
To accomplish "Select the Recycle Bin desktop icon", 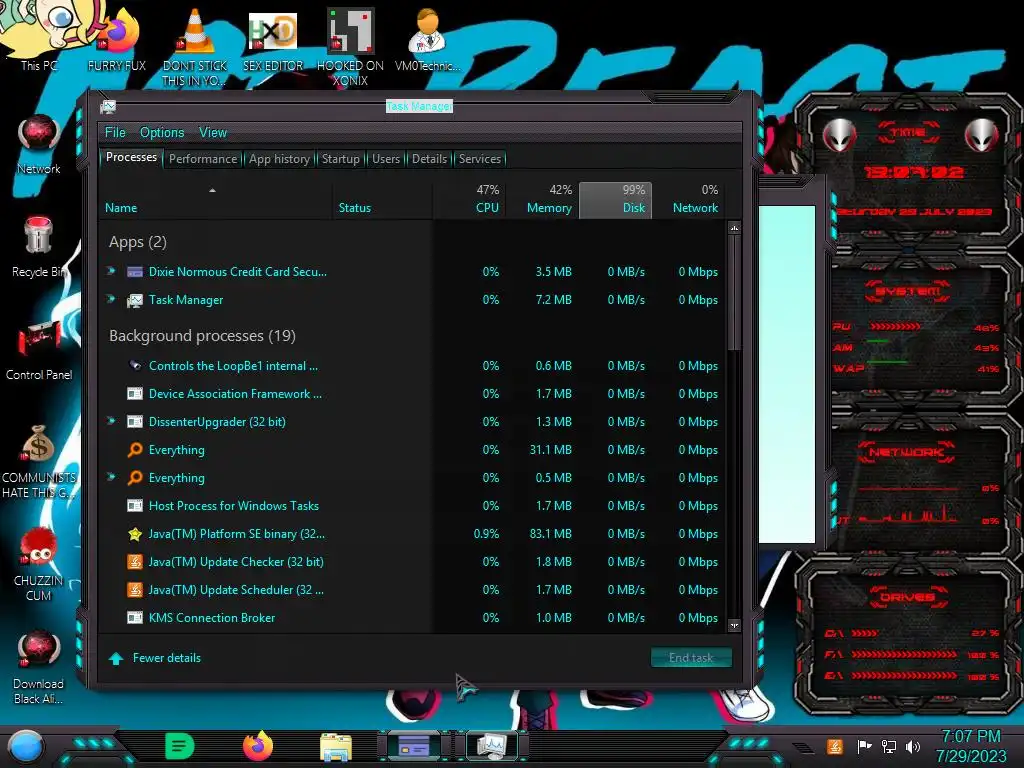I will pyautogui.click(x=39, y=247).
